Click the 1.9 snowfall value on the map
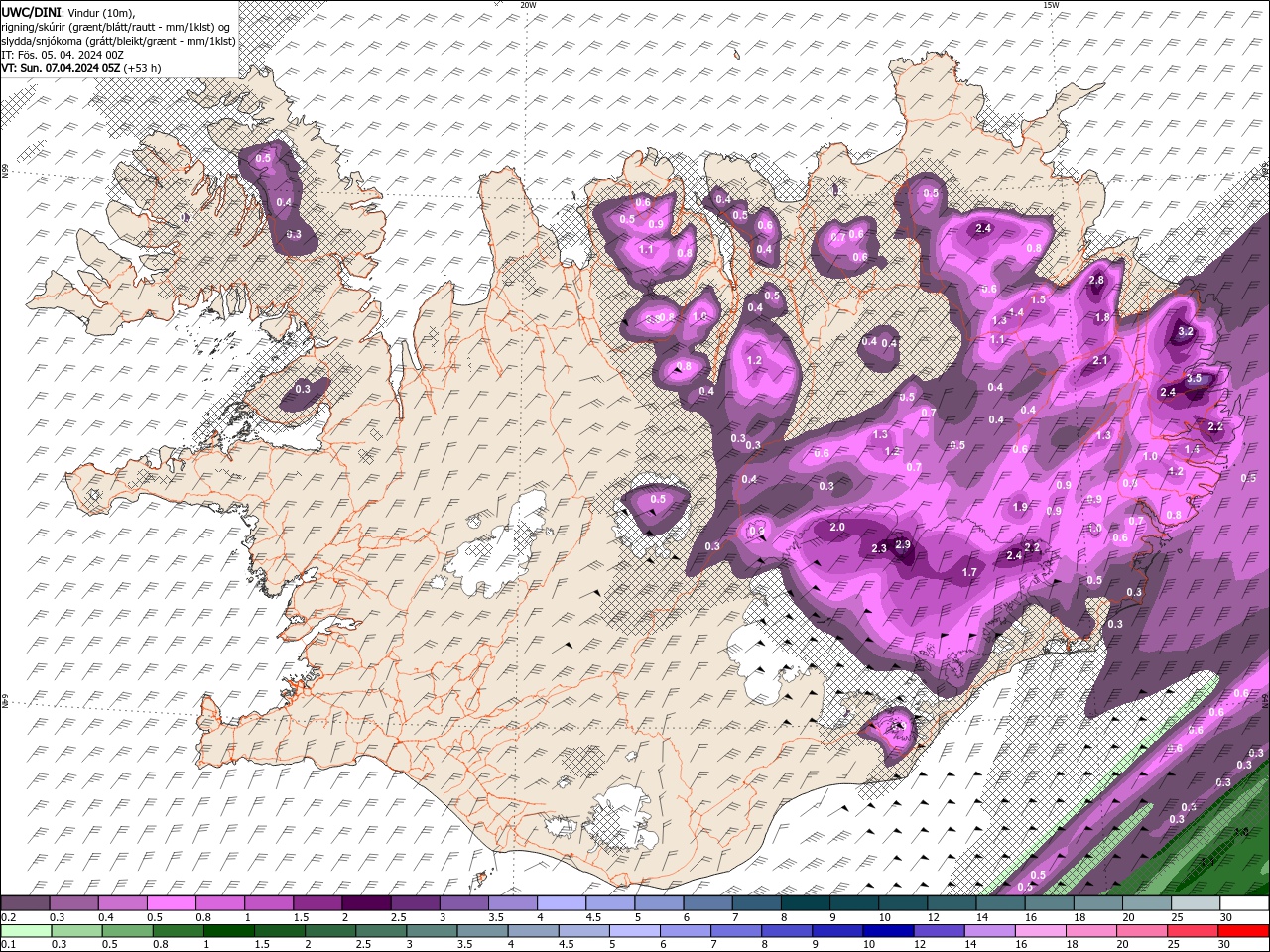The image size is (1270, 952). point(1020,507)
